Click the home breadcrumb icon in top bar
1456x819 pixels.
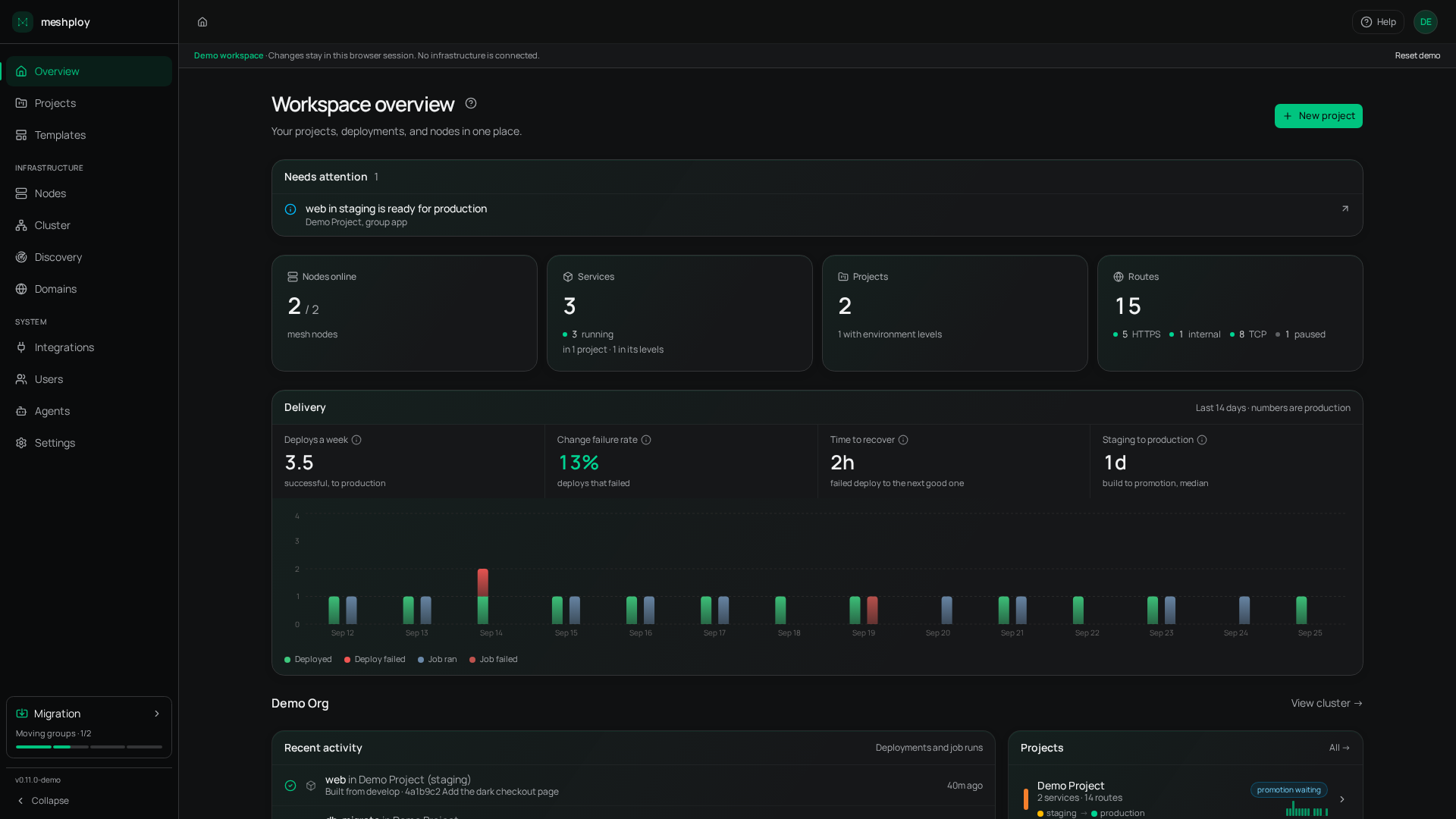pyautogui.click(x=202, y=22)
